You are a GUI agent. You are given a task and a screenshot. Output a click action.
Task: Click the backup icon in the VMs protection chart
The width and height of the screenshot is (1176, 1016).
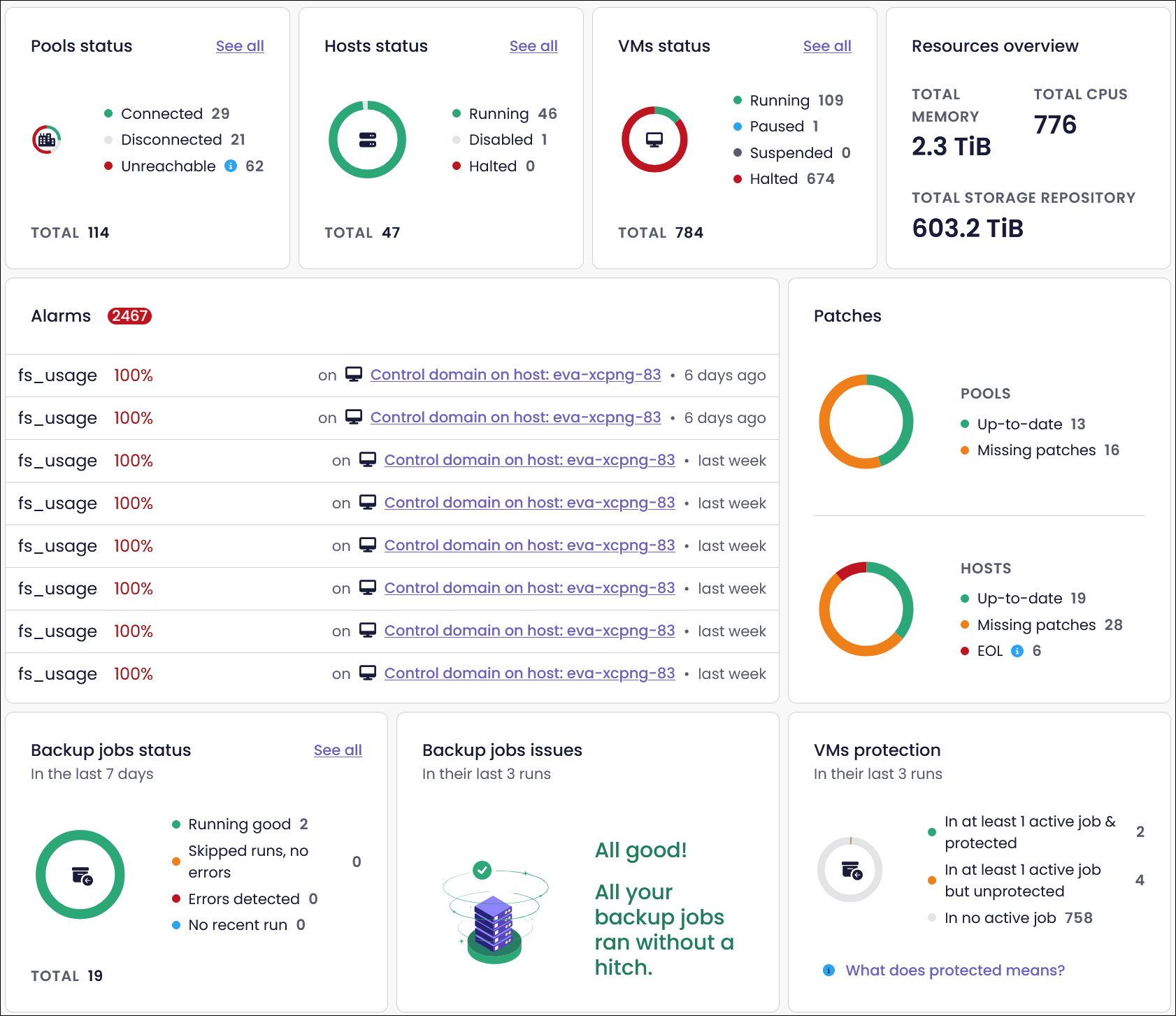851,871
